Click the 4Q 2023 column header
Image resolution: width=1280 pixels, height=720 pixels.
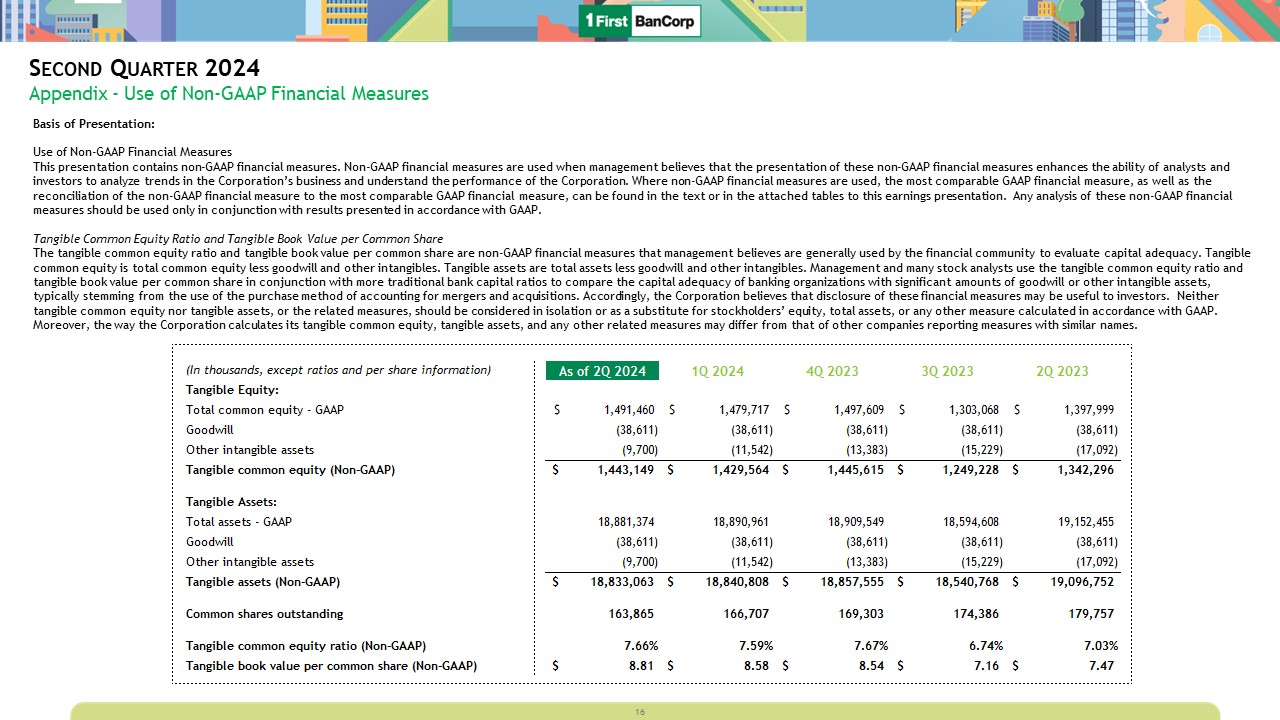point(832,371)
